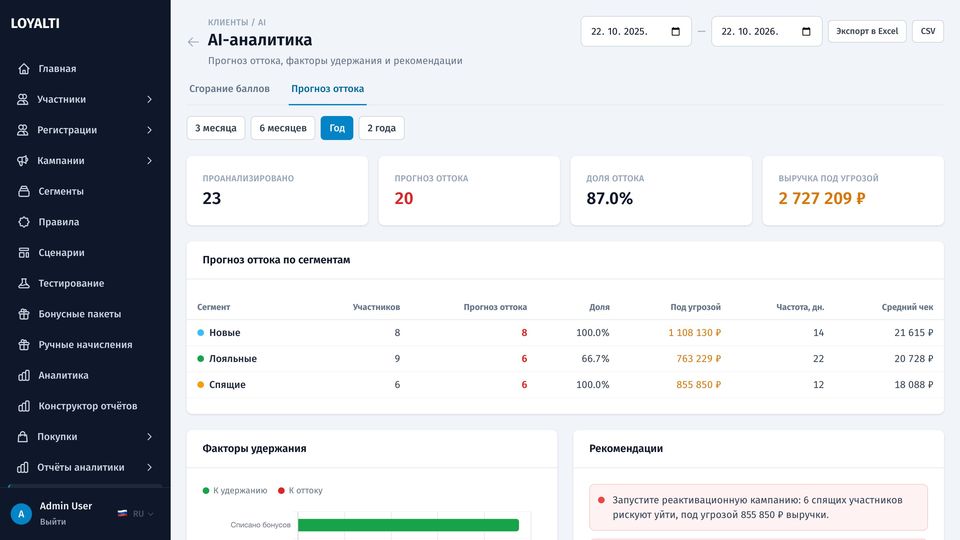Screen dimensions: 960x540
Task: Click the LOYALTI logo
Action: point(35,23)
